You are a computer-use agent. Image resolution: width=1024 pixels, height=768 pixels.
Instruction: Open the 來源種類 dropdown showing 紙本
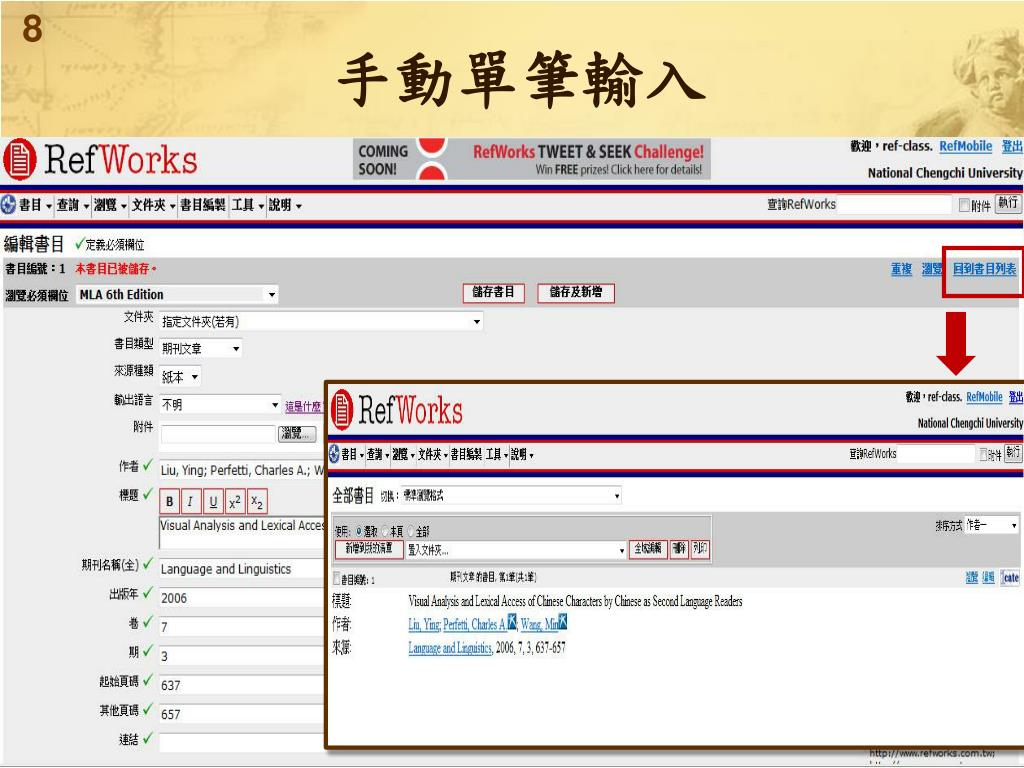[x=180, y=377]
